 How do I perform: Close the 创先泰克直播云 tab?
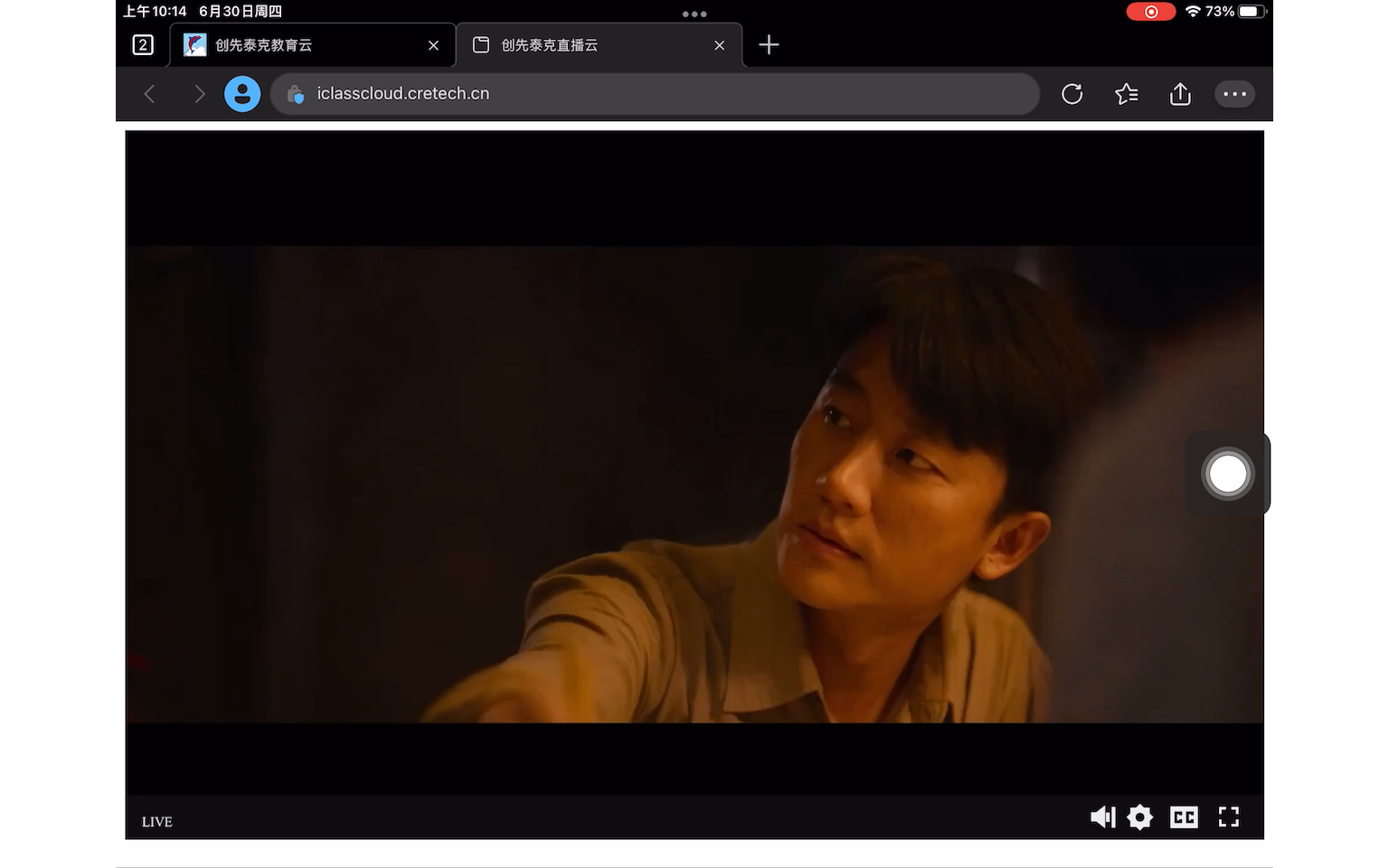719,45
